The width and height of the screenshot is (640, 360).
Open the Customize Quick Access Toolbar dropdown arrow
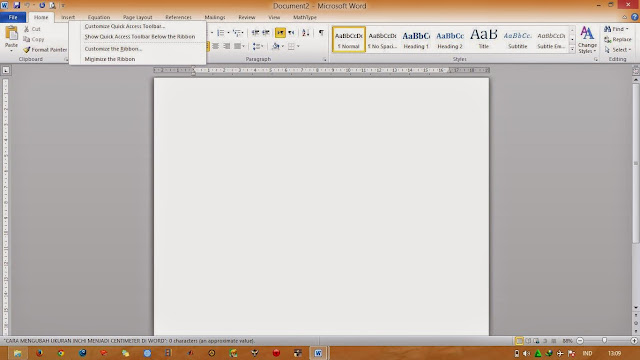63,6
